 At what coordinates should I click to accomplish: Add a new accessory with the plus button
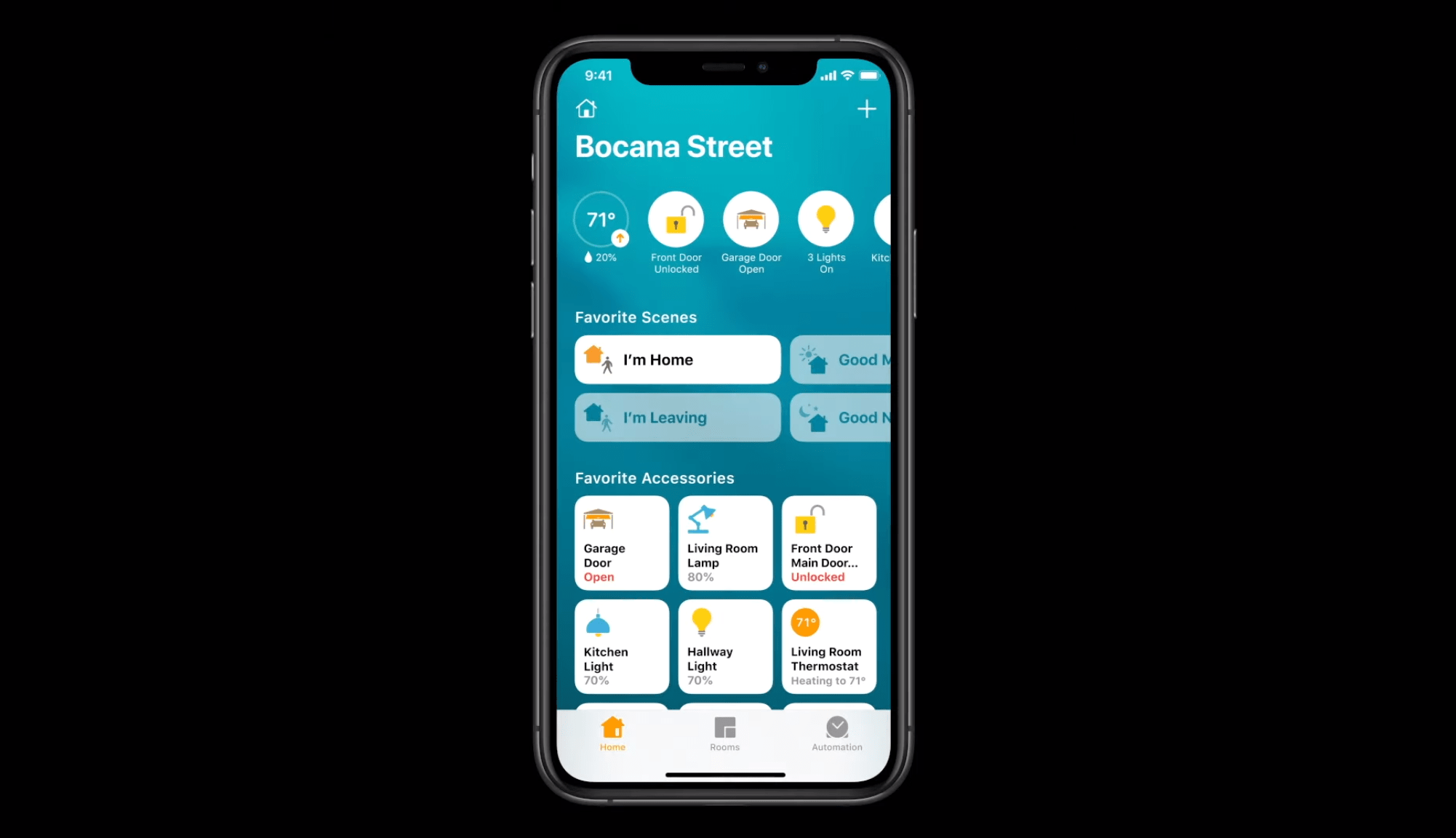[x=867, y=110]
